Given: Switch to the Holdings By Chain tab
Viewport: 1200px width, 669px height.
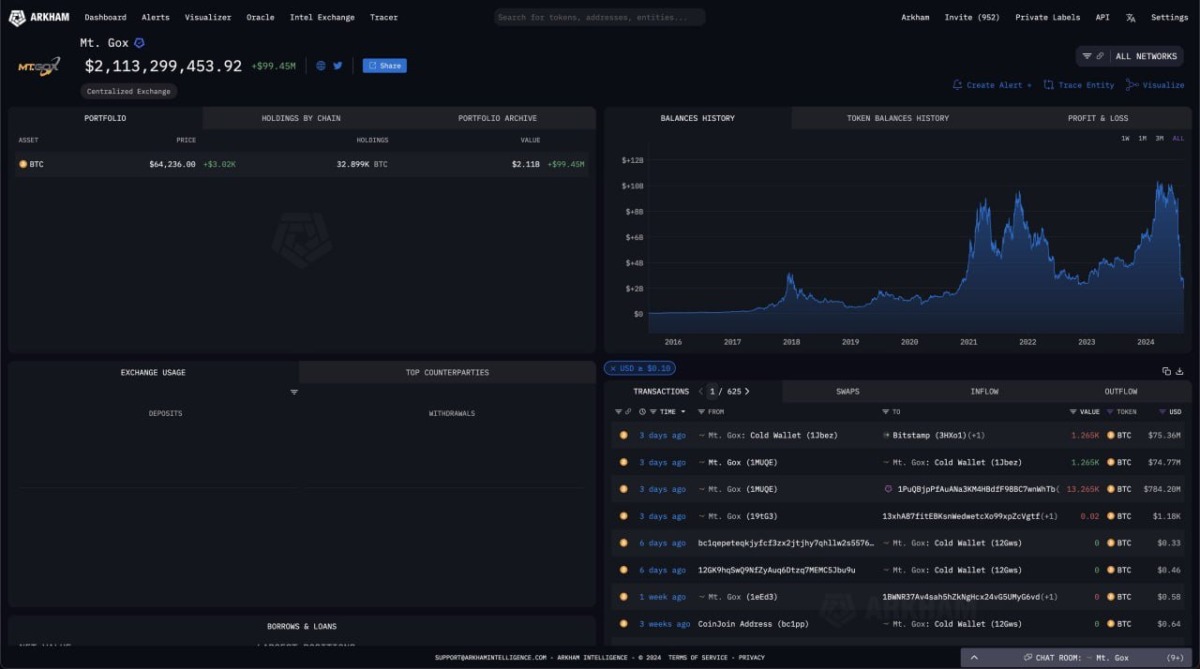Looking at the screenshot, I should point(301,118).
